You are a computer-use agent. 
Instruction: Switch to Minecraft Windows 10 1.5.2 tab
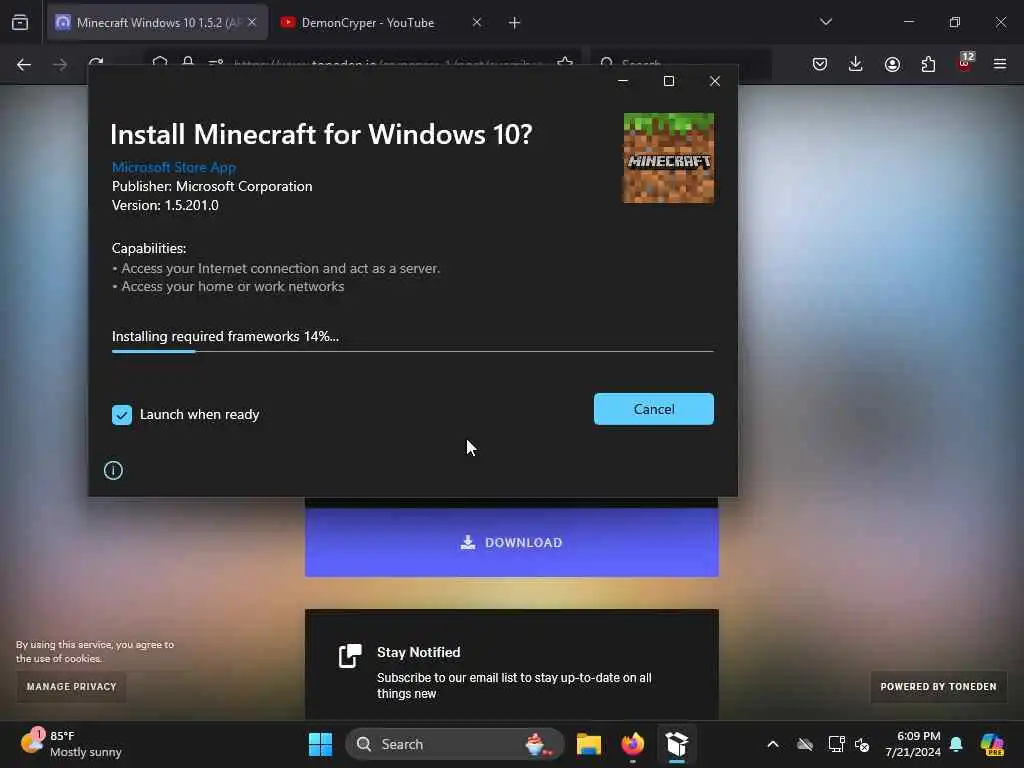tap(157, 23)
